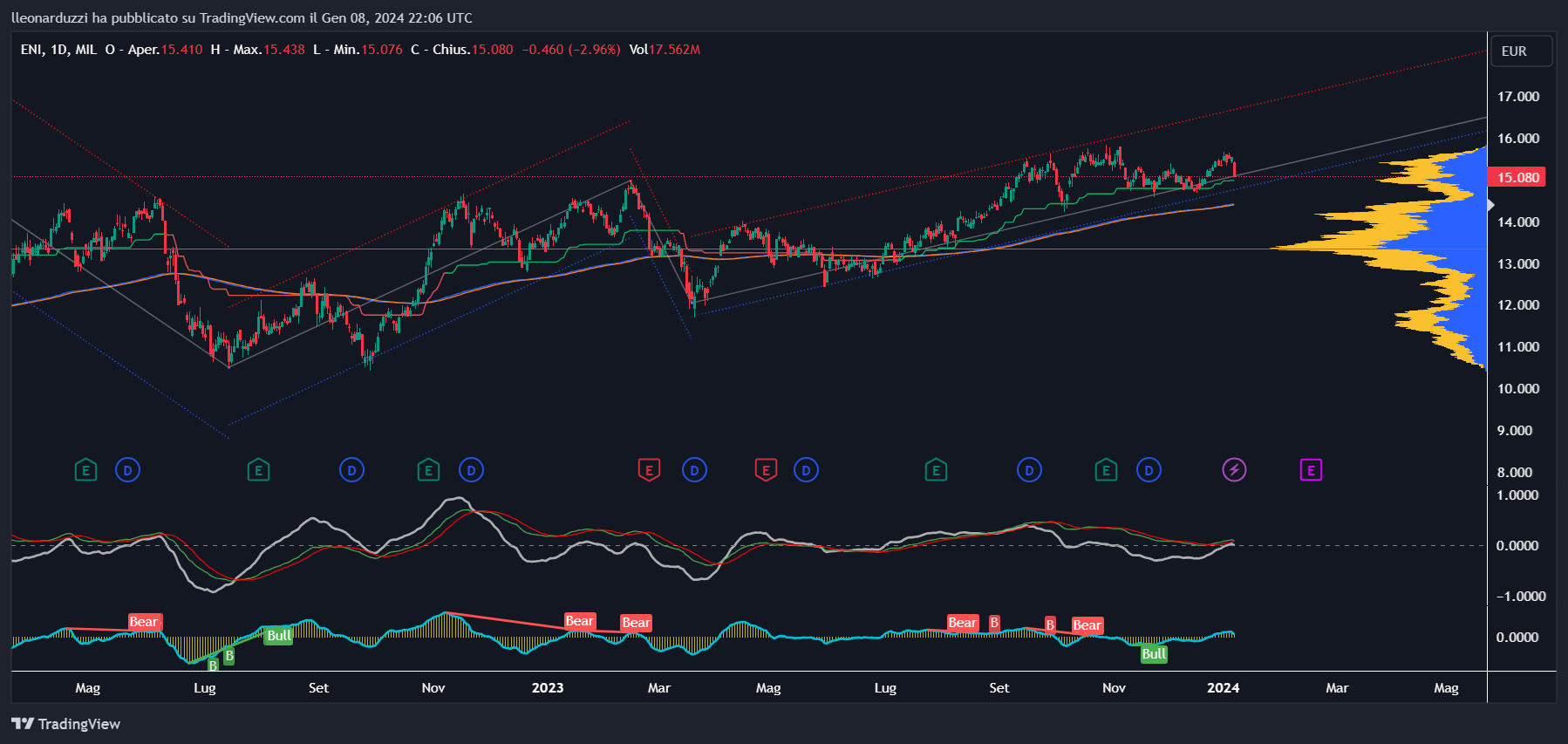Click the Bear label near late February 2023
Screen dimensions: 1568x744
[636, 623]
